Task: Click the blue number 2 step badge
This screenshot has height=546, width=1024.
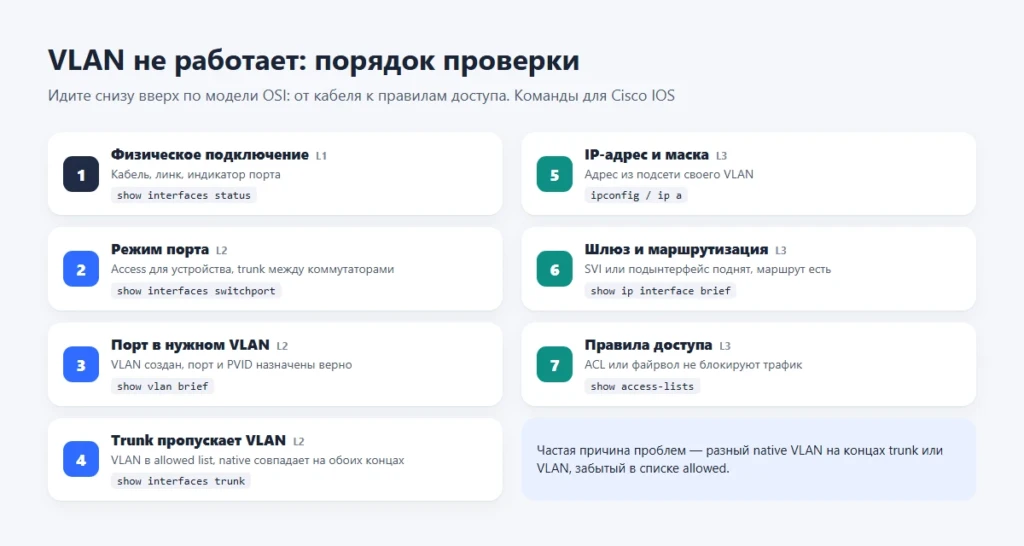Action: point(81,269)
